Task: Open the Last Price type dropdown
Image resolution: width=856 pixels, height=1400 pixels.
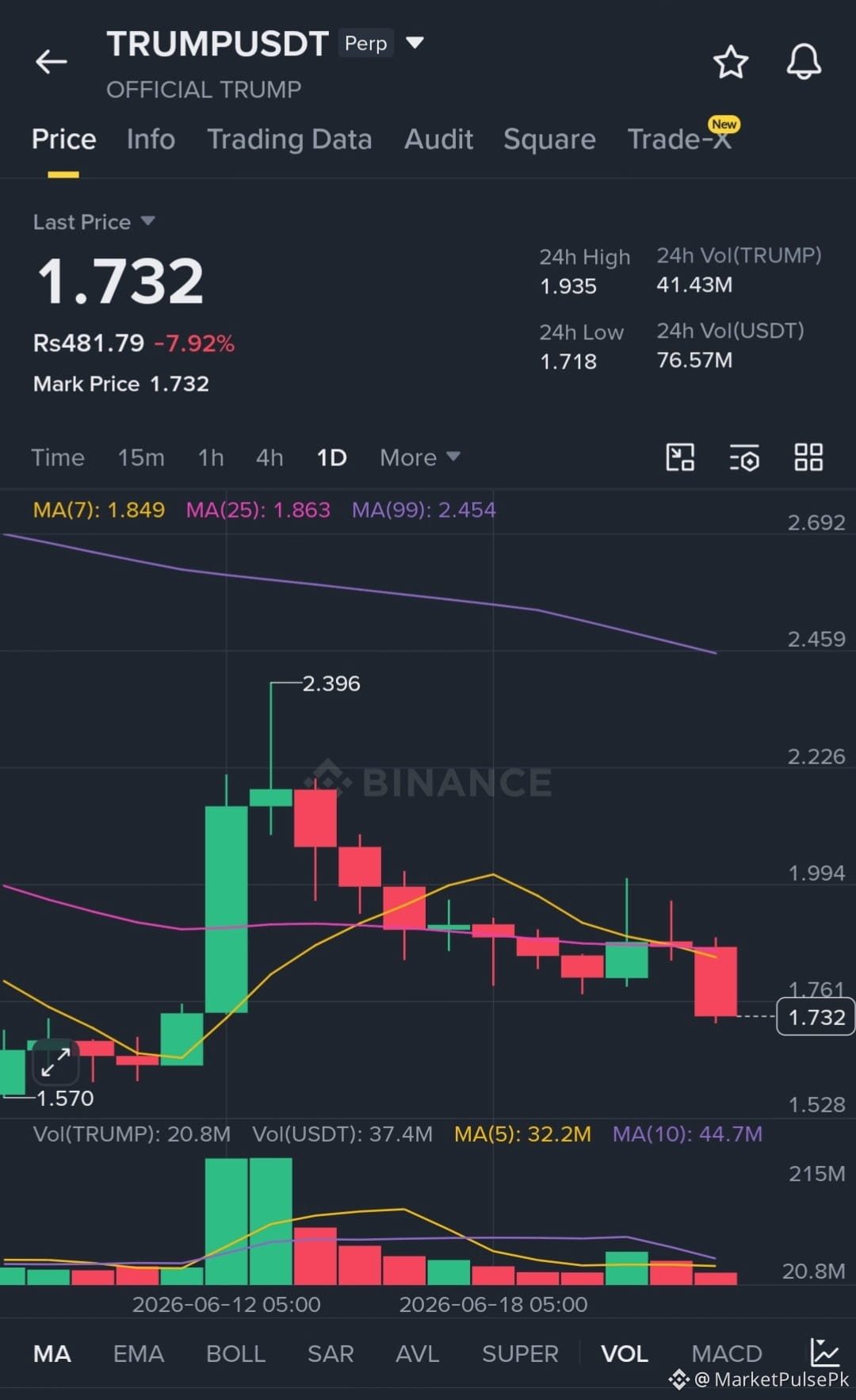Action: tap(147, 221)
